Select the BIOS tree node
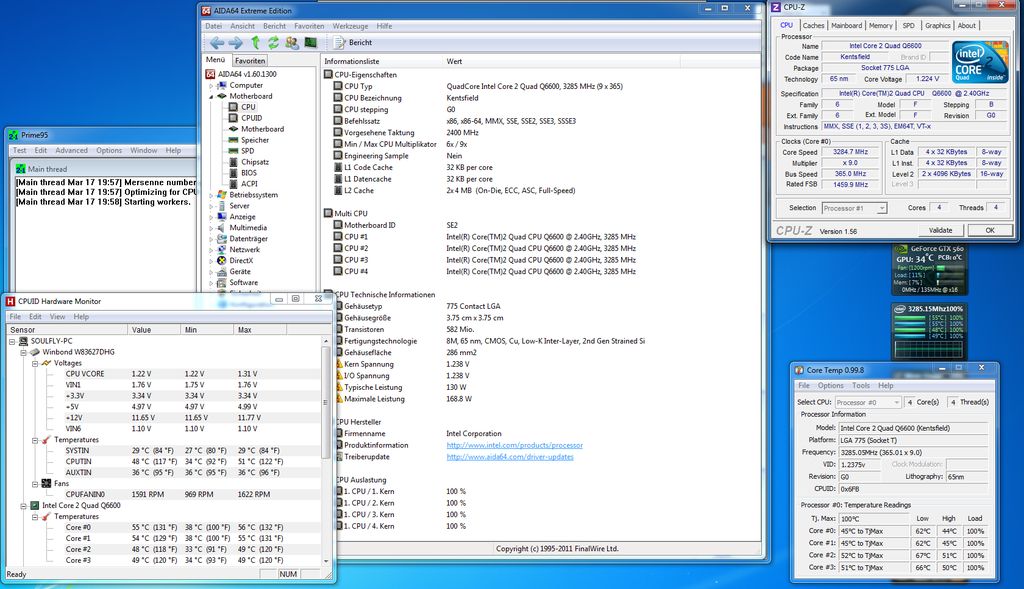Viewport: 1024px width, 589px height. [249, 173]
